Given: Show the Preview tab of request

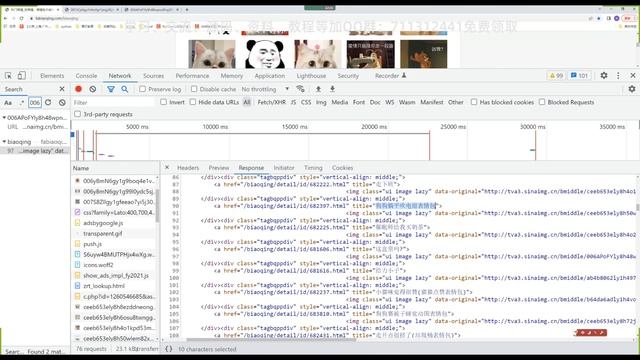Looking at the screenshot, I should point(219,168).
